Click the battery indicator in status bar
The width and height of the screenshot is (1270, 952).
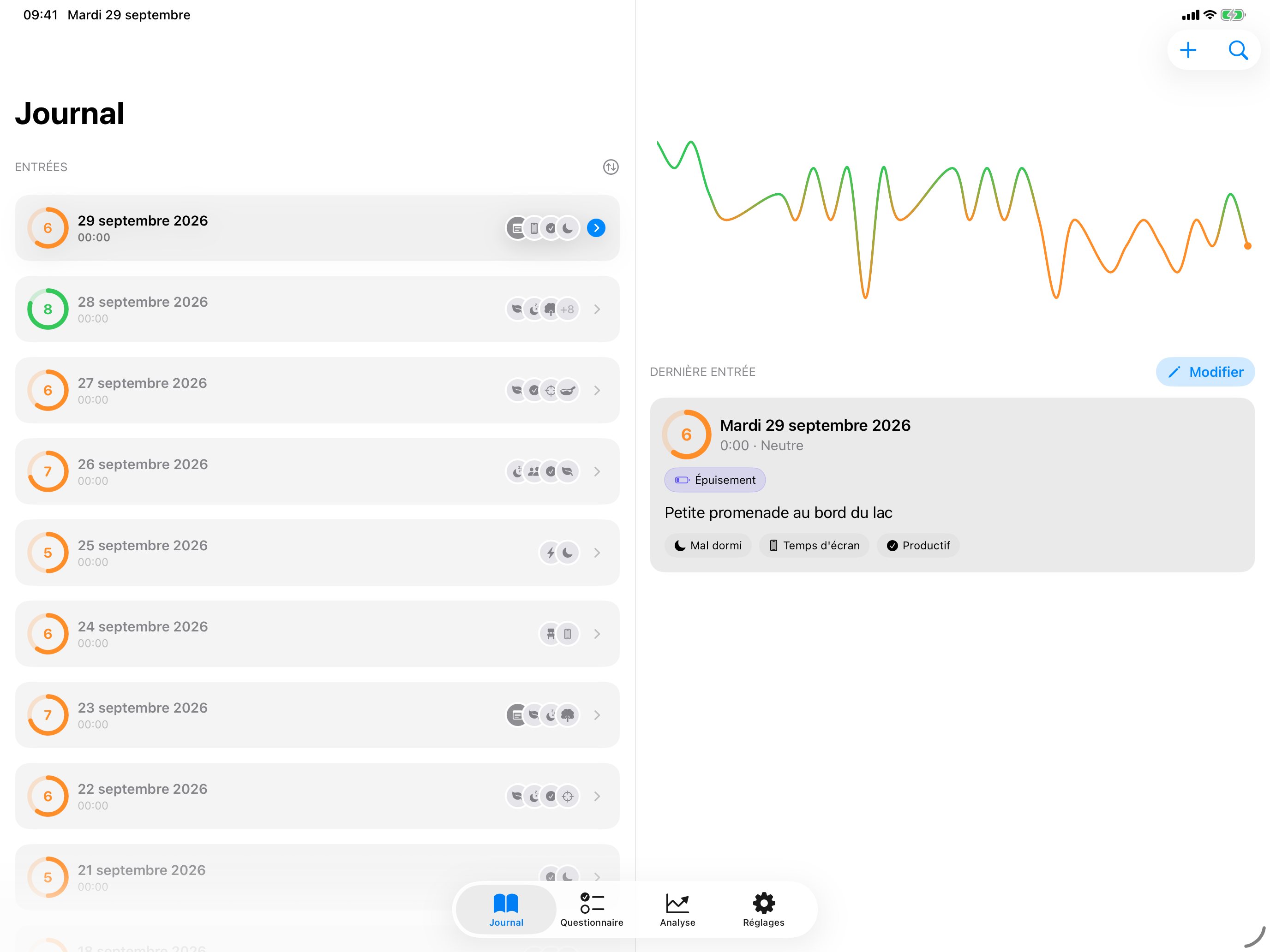click(x=1233, y=16)
